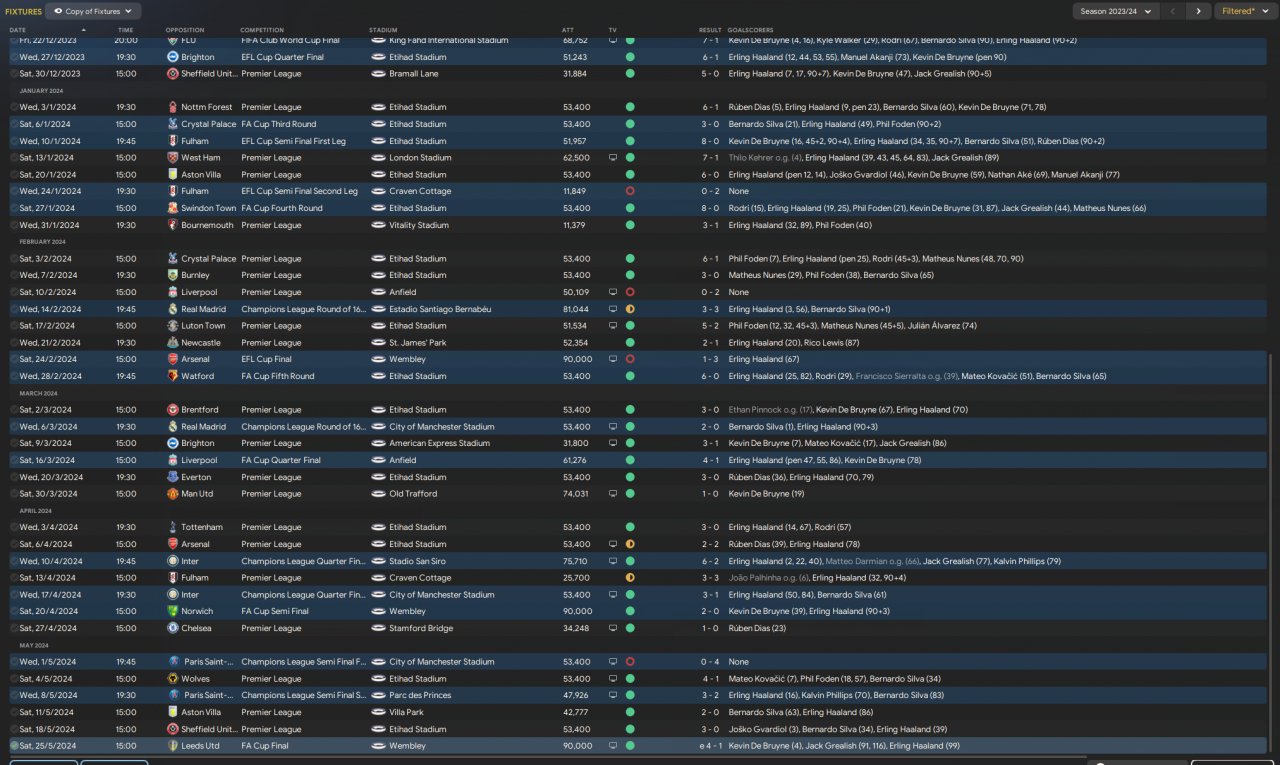This screenshot has height=765, width=1280.
Task: Click the orange draw indicator for 13/4/2024 Fulham
Action: pyautogui.click(x=630, y=578)
